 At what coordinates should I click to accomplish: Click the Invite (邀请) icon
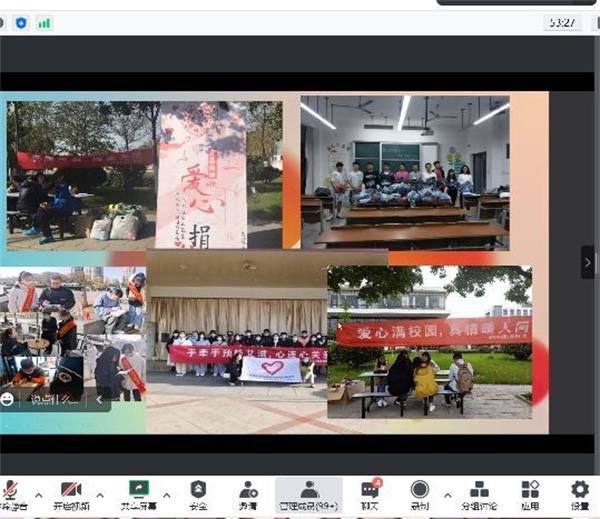click(247, 491)
